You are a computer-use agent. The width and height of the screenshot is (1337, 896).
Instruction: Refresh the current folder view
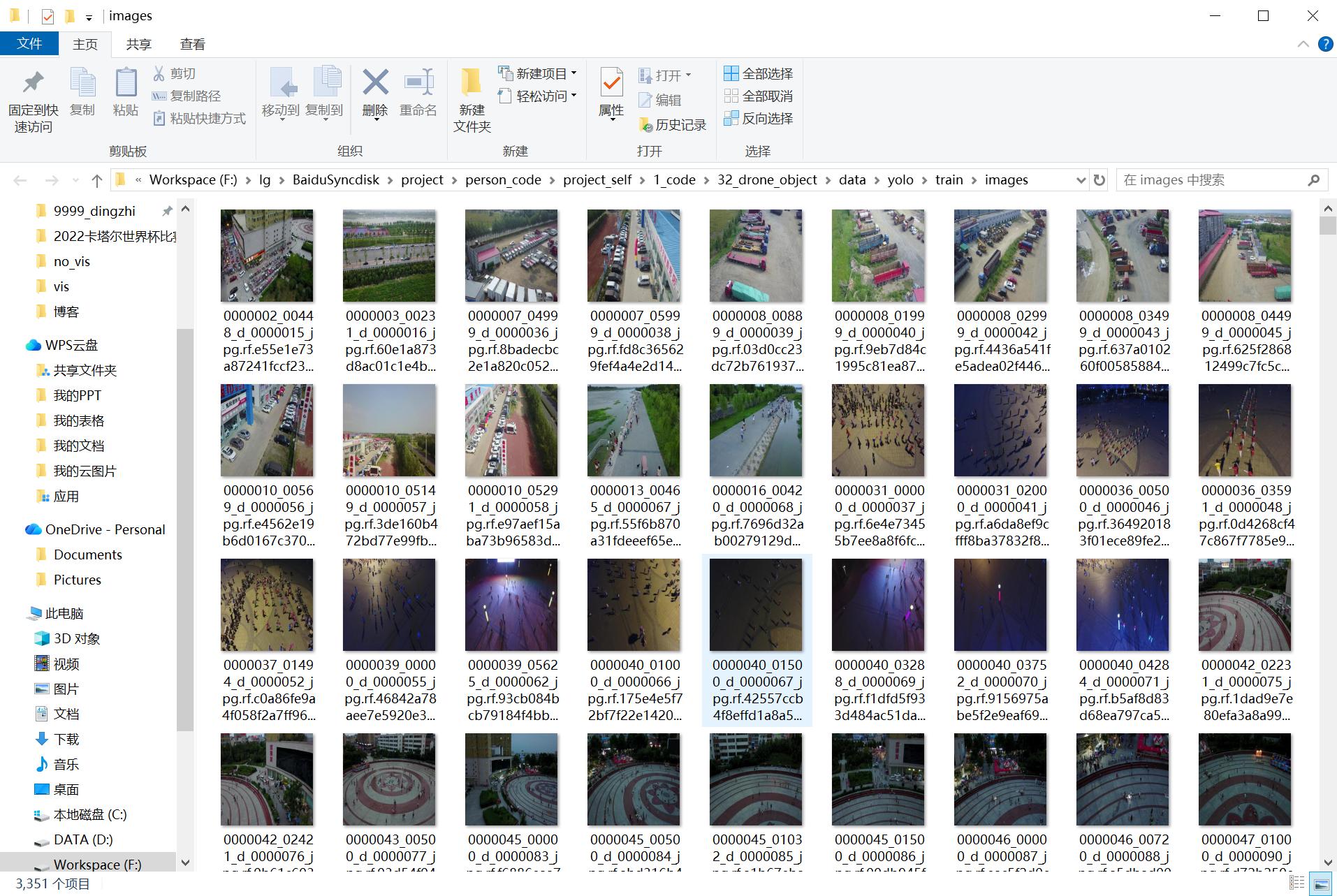[x=1099, y=180]
